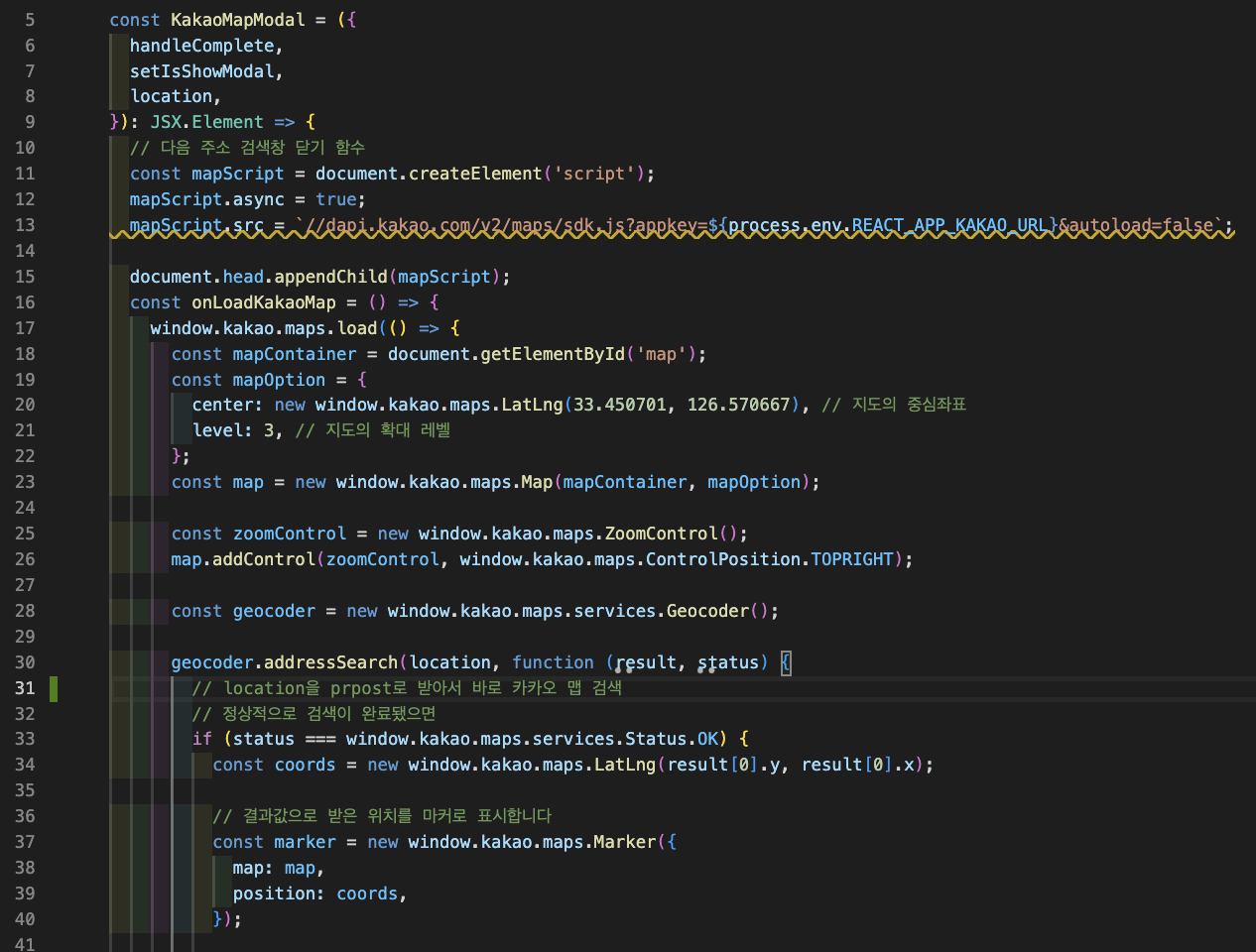Click 'location,' parameter on line 8
Viewport: 1256px width, 952px height.
[176, 96]
